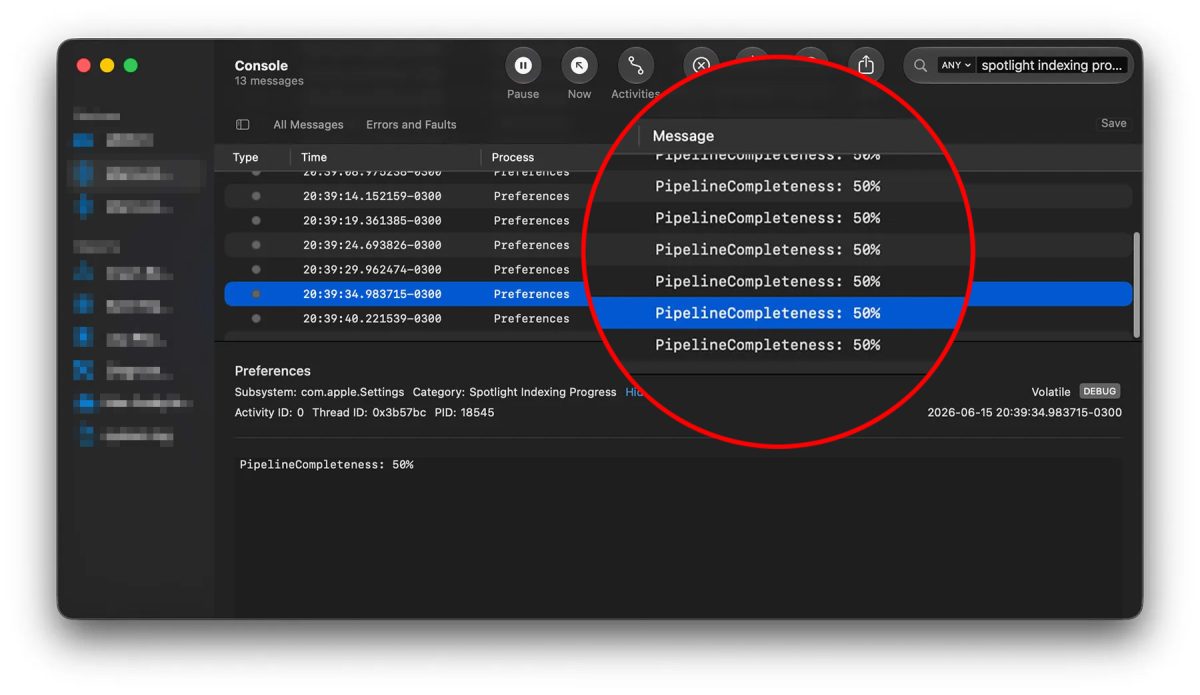Select the row at 20:39:14.152159-0300
The width and height of the screenshot is (1200, 695).
(x=678, y=196)
